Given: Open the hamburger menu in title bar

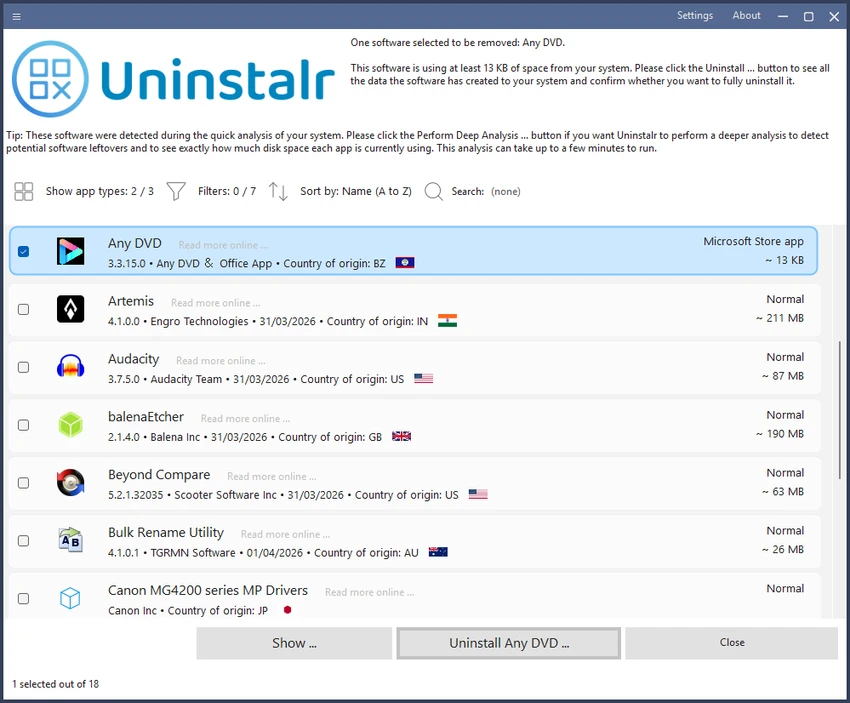Looking at the screenshot, I should click(16, 17).
